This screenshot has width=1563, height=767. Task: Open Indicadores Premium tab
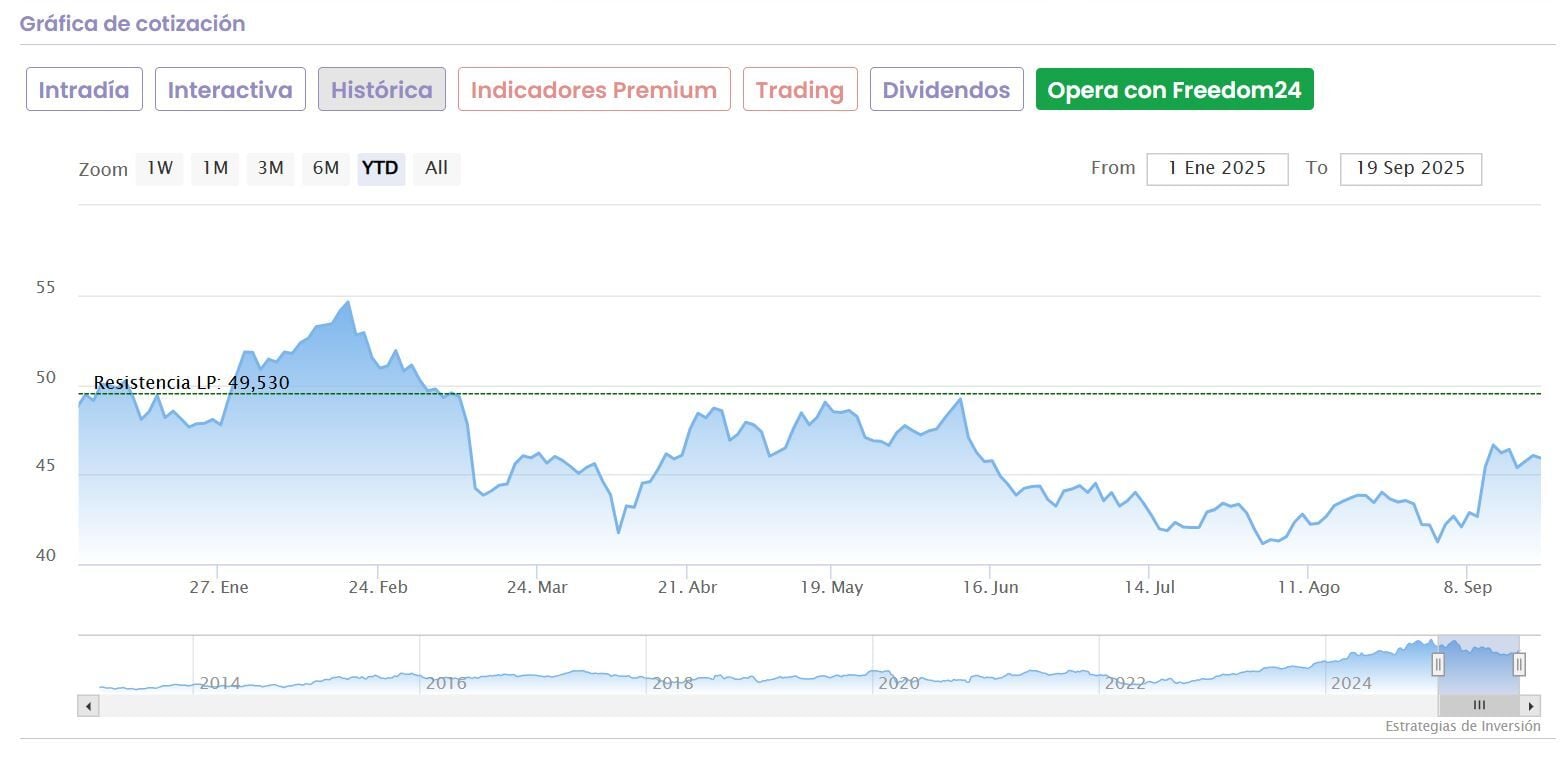point(594,90)
